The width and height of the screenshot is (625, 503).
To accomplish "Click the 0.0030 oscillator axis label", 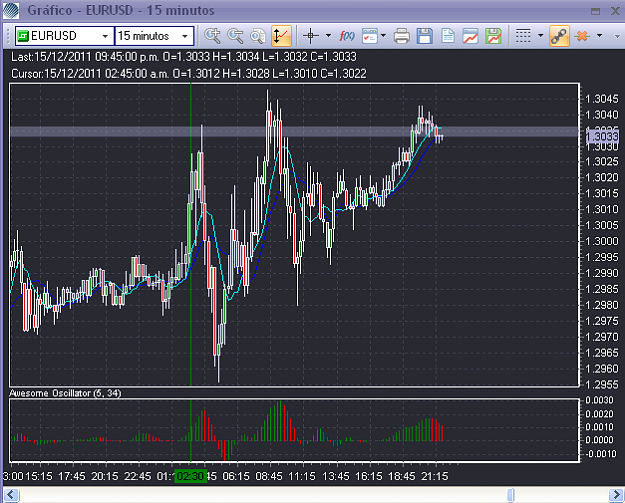I will click(599, 400).
